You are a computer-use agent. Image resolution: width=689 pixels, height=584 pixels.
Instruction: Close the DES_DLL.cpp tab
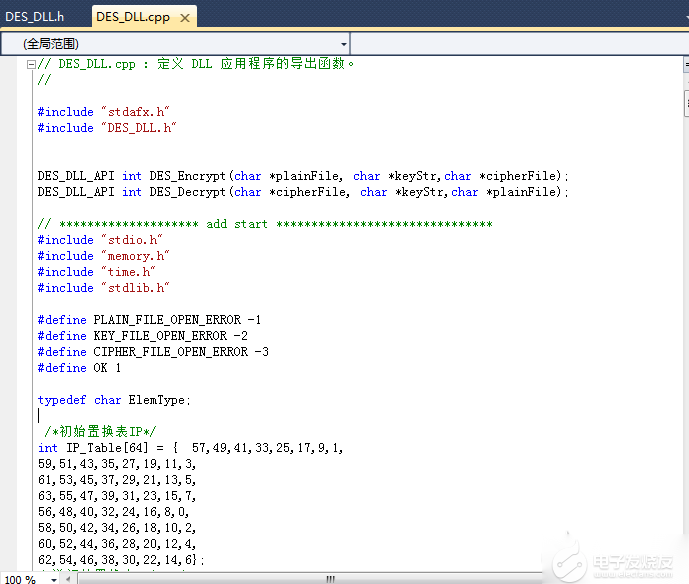pyautogui.click(x=185, y=17)
